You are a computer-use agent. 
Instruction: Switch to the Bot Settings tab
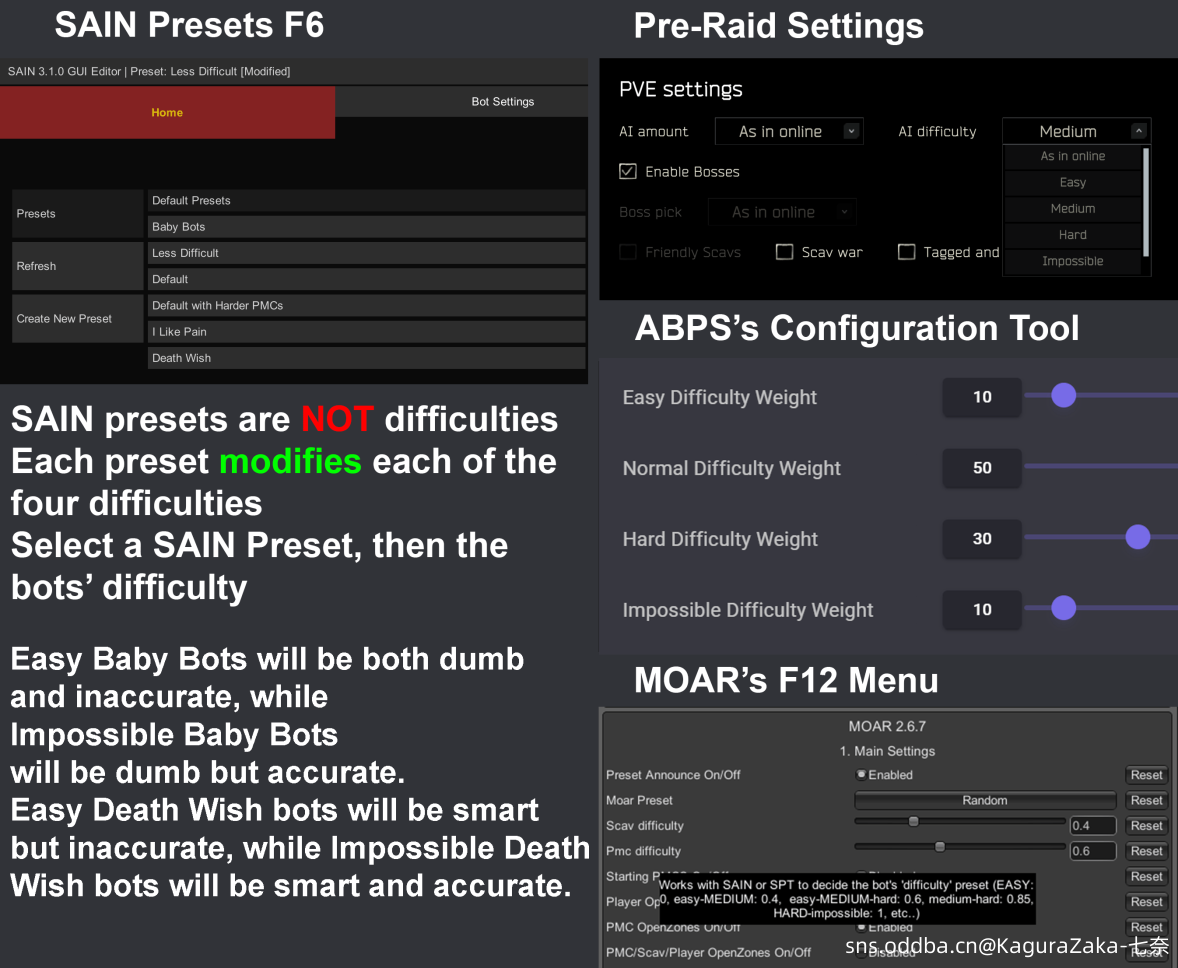click(x=502, y=102)
